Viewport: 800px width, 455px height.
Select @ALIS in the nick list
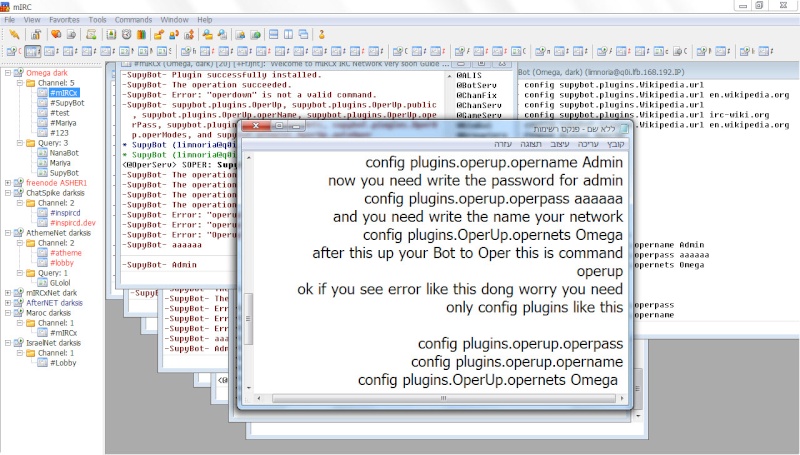[x=469, y=75]
